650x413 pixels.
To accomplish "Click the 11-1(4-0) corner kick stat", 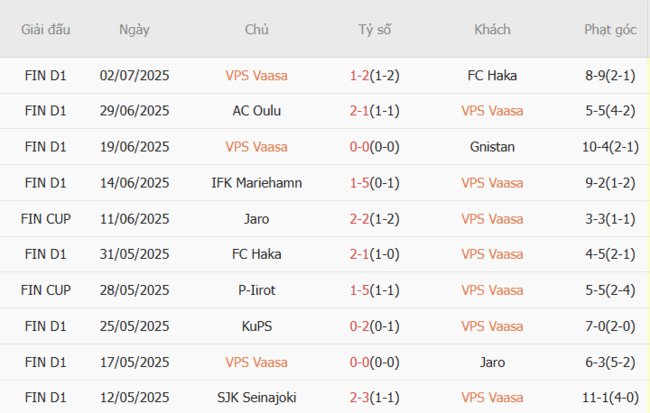I will (x=610, y=399).
